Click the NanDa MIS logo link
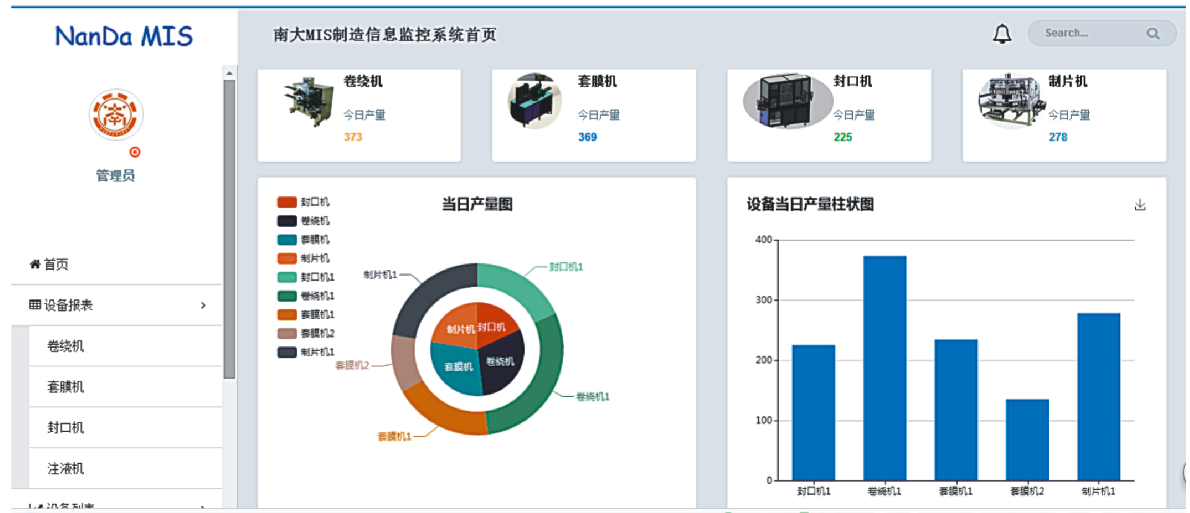This screenshot has width=1190, height=513. click(124, 37)
